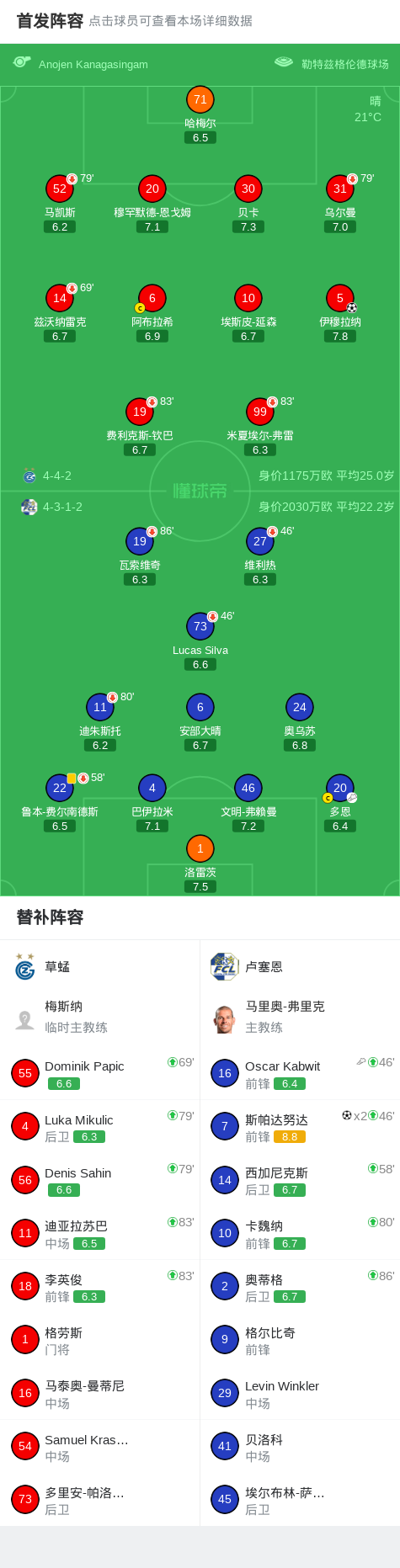
Task: Tap the stadium icon beside 勒特兹格伦德球场
Action: (284, 62)
